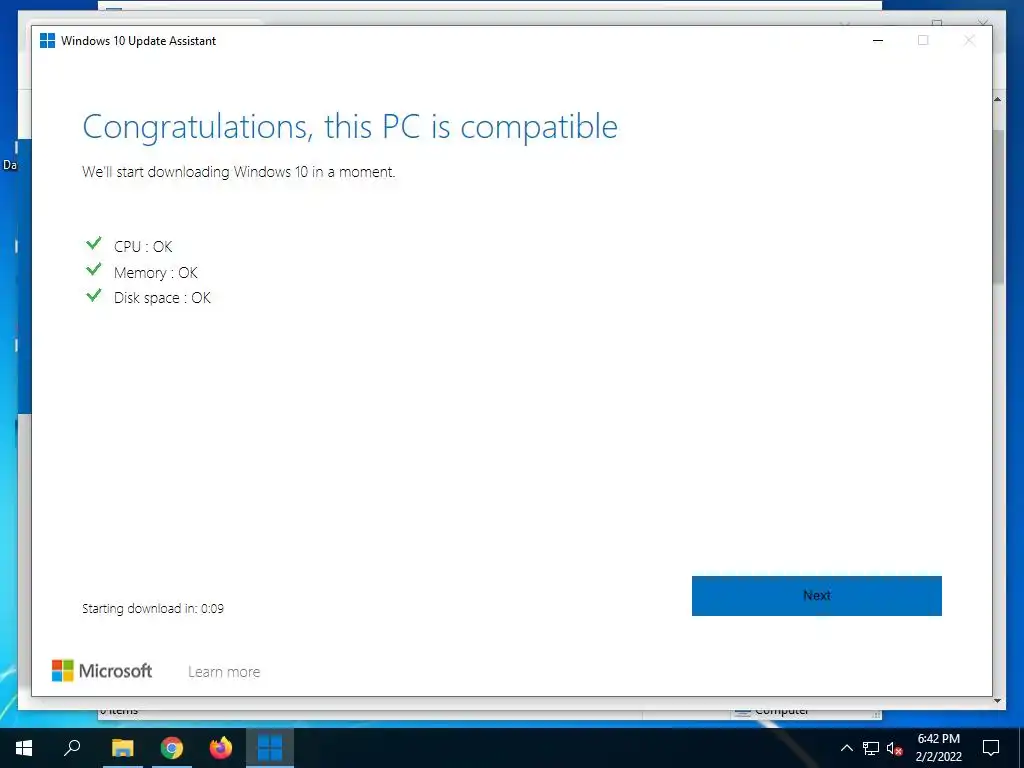The image size is (1024, 768).
Task: Click the background window's scroll-up arrow
Action: tap(998, 99)
